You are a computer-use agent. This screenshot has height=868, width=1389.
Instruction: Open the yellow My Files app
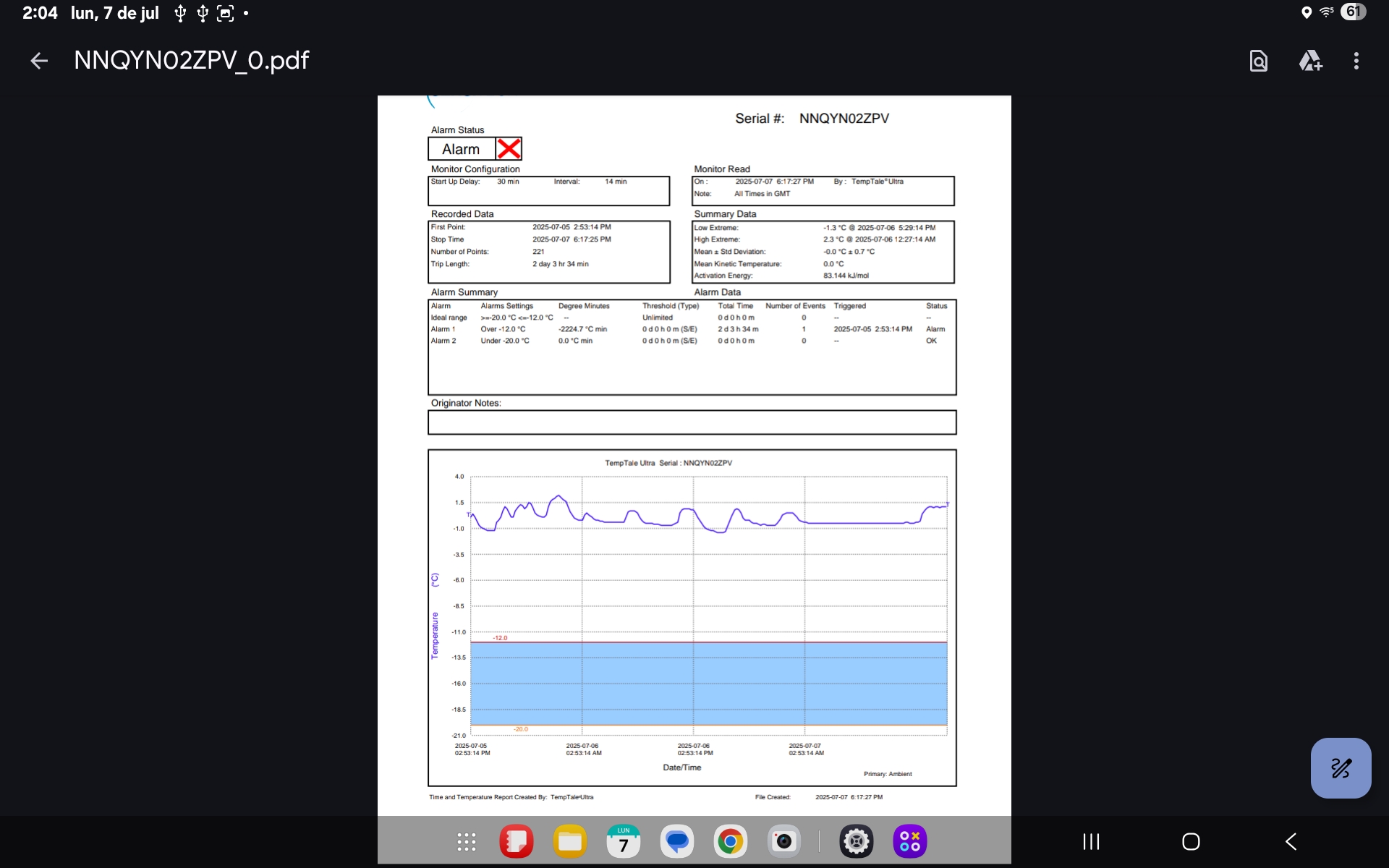[569, 841]
